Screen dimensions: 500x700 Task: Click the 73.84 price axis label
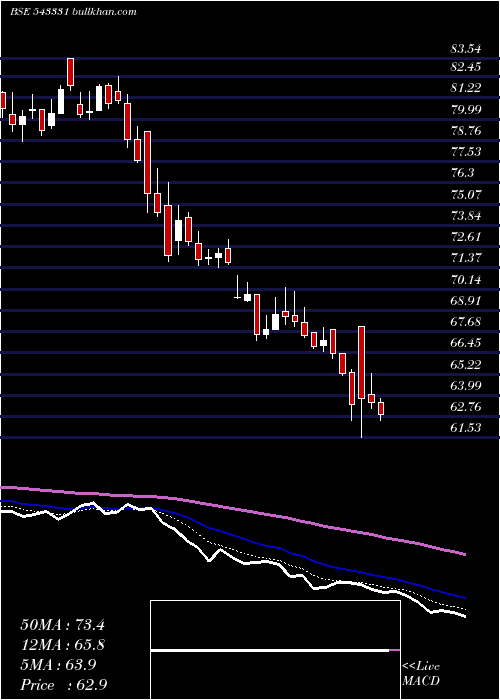pos(466,216)
